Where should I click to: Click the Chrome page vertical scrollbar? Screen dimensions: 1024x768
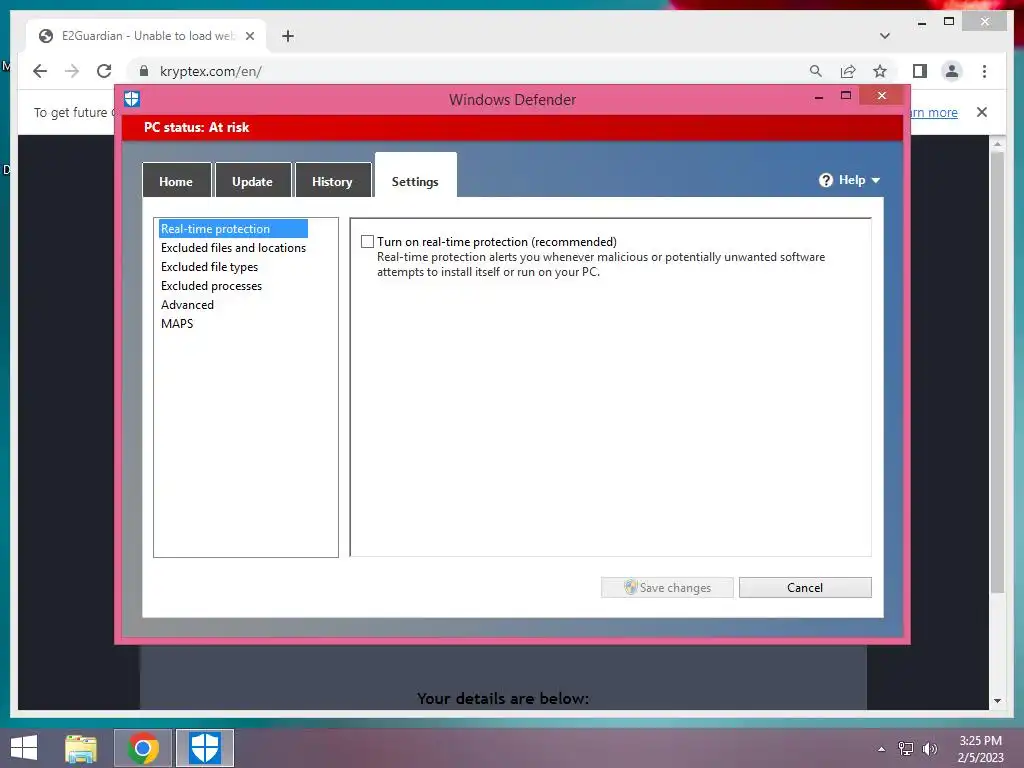tap(997, 372)
